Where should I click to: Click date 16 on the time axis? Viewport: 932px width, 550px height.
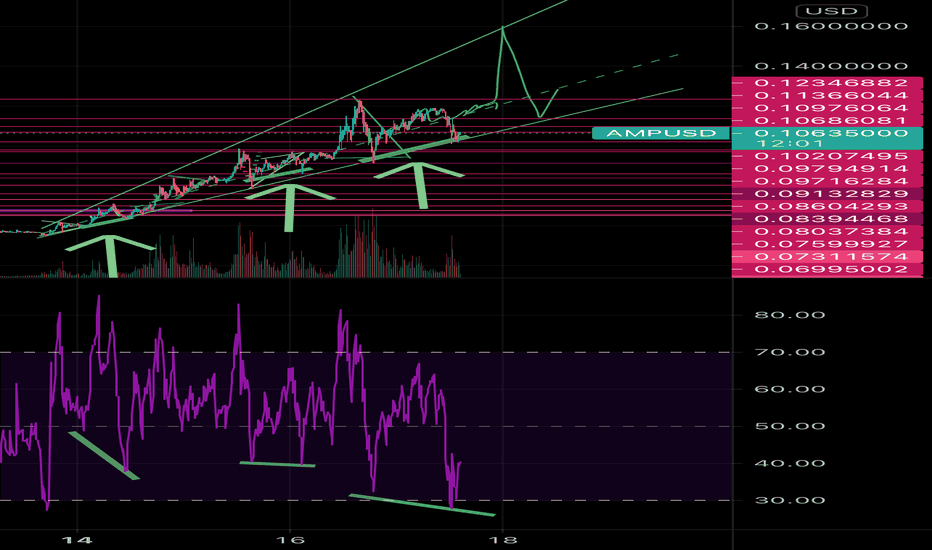pyautogui.click(x=290, y=540)
